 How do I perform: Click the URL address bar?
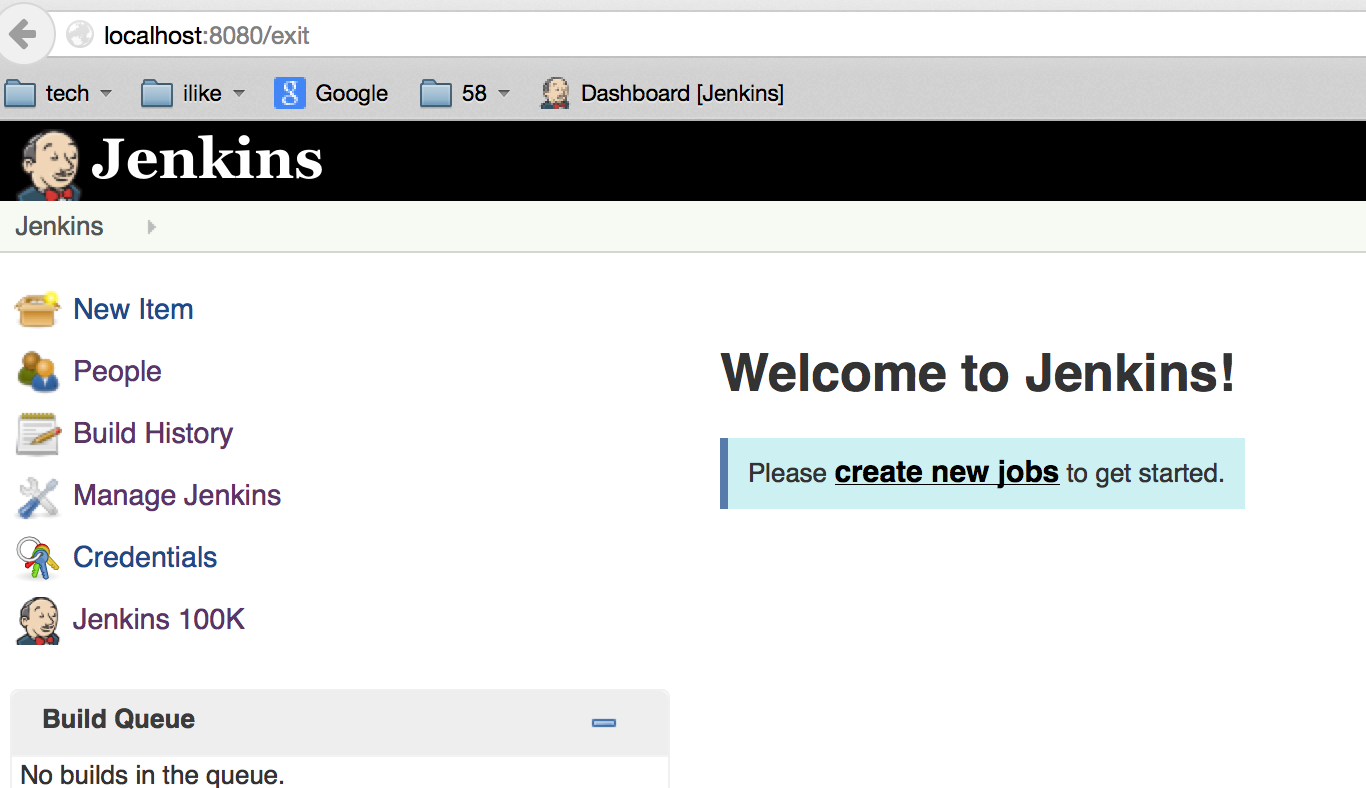pyautogui.click(x=700, y=36)
